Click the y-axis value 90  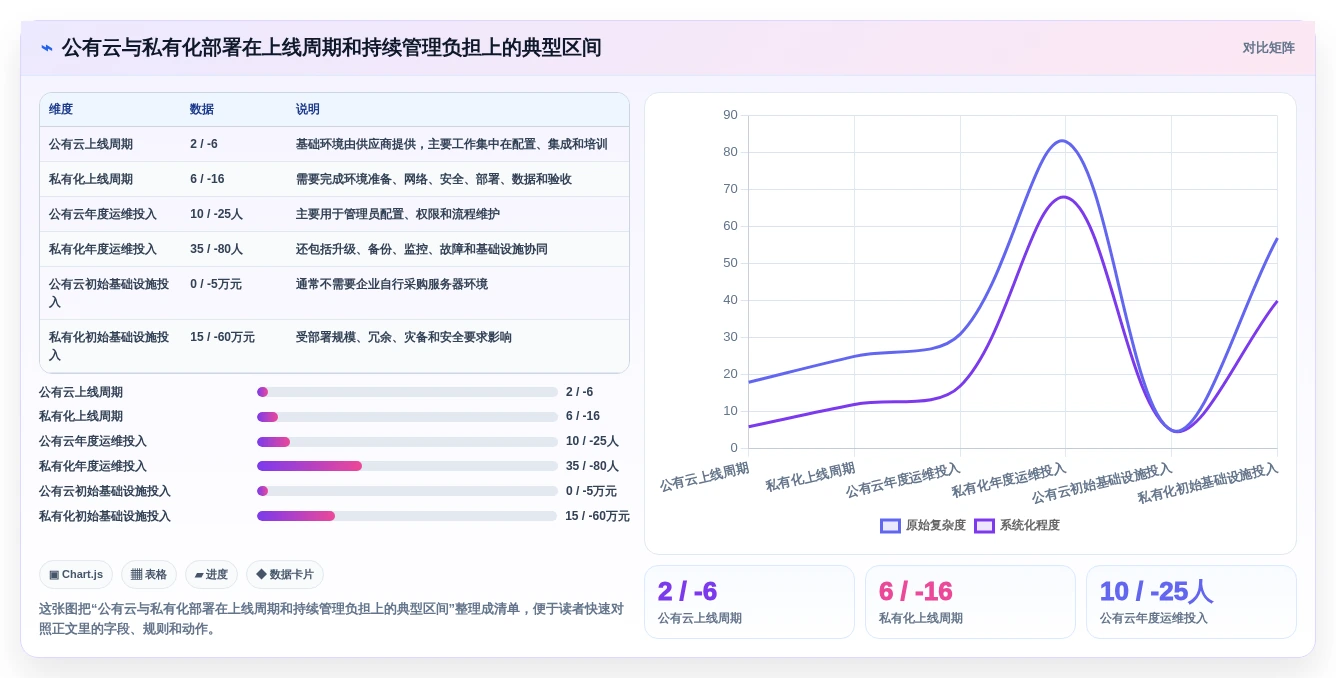pyautogui.click(x=730, y=115)
